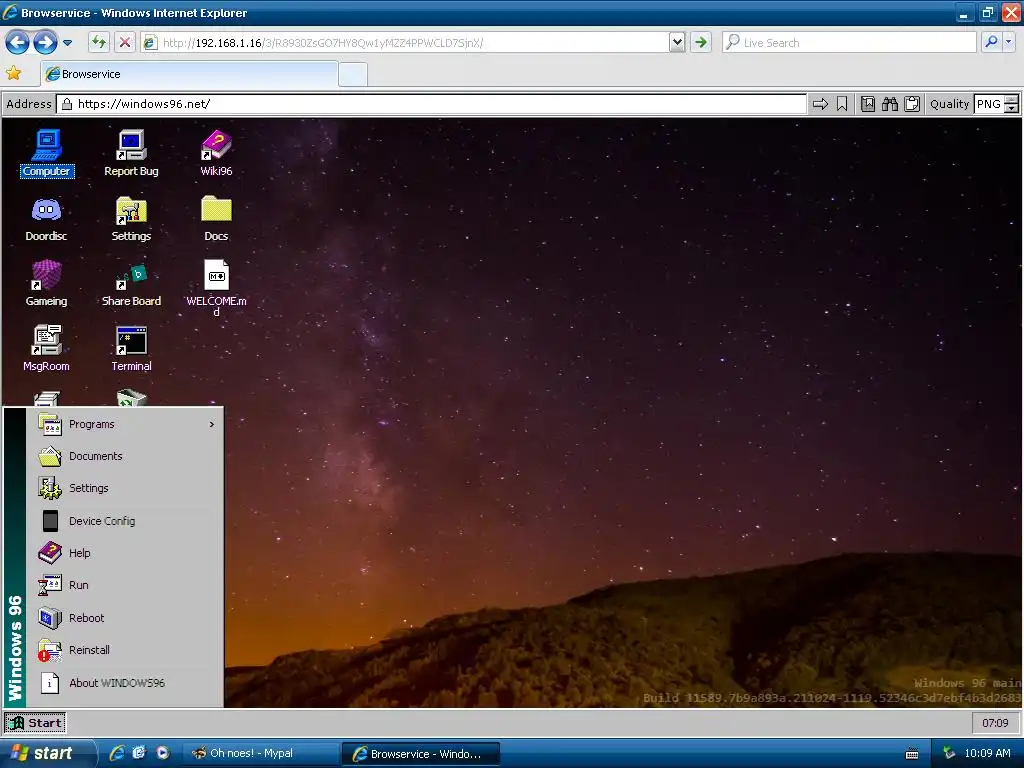Viewport: 1024px width, 768px height.
Task: Launch the Doordisc desktop icon
Action: click(x=46, y=219)
